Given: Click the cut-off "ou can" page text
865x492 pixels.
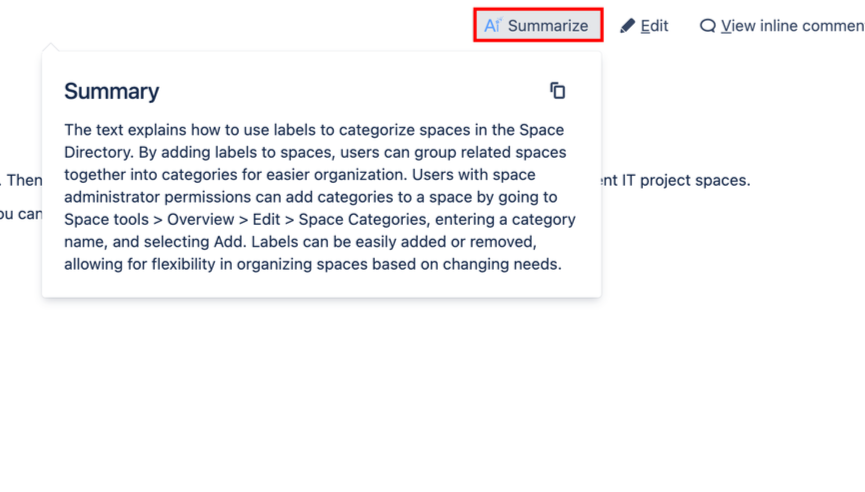Looking at the screenshot, I should [20, 213].
